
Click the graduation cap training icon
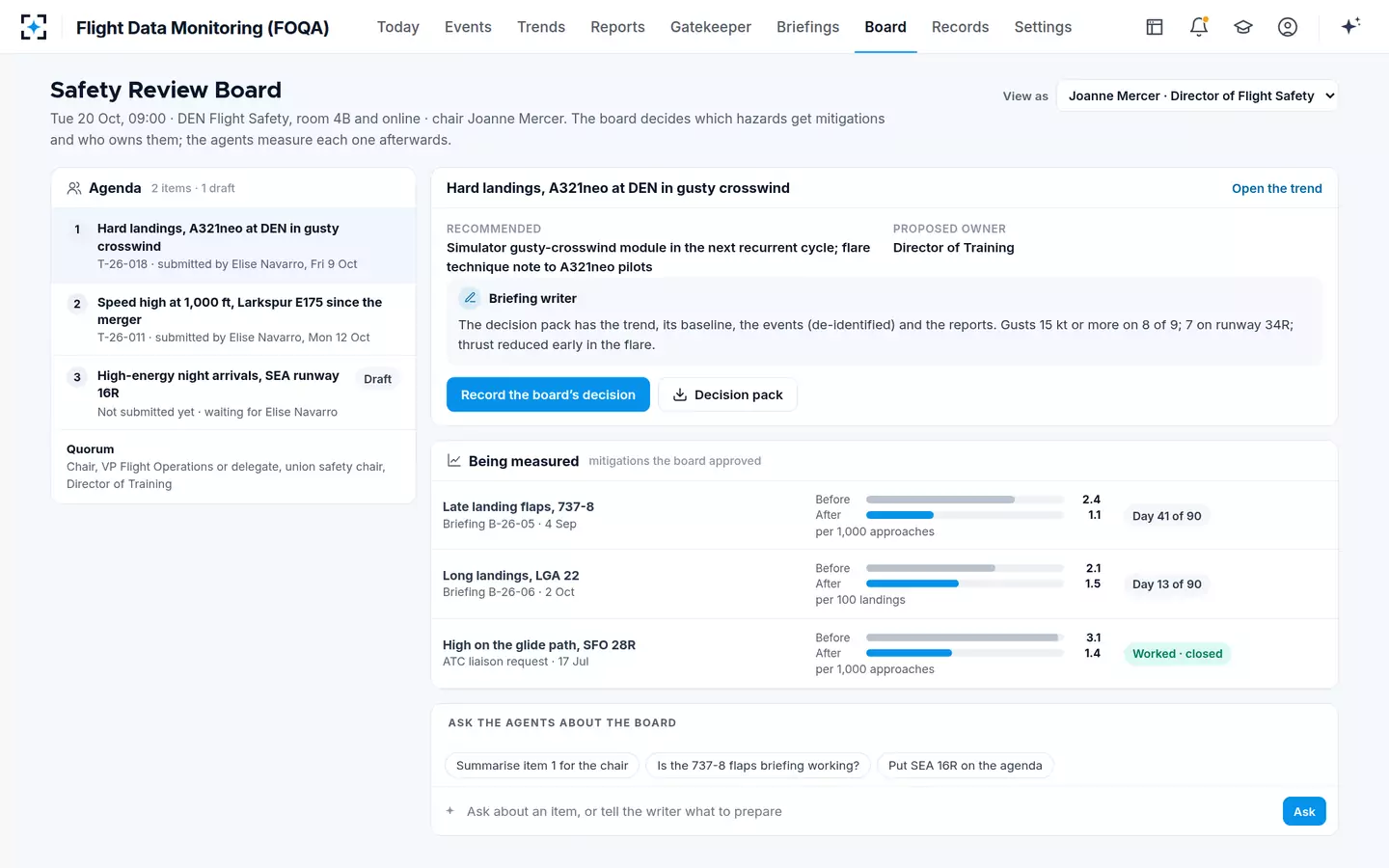pos(1243,27)
